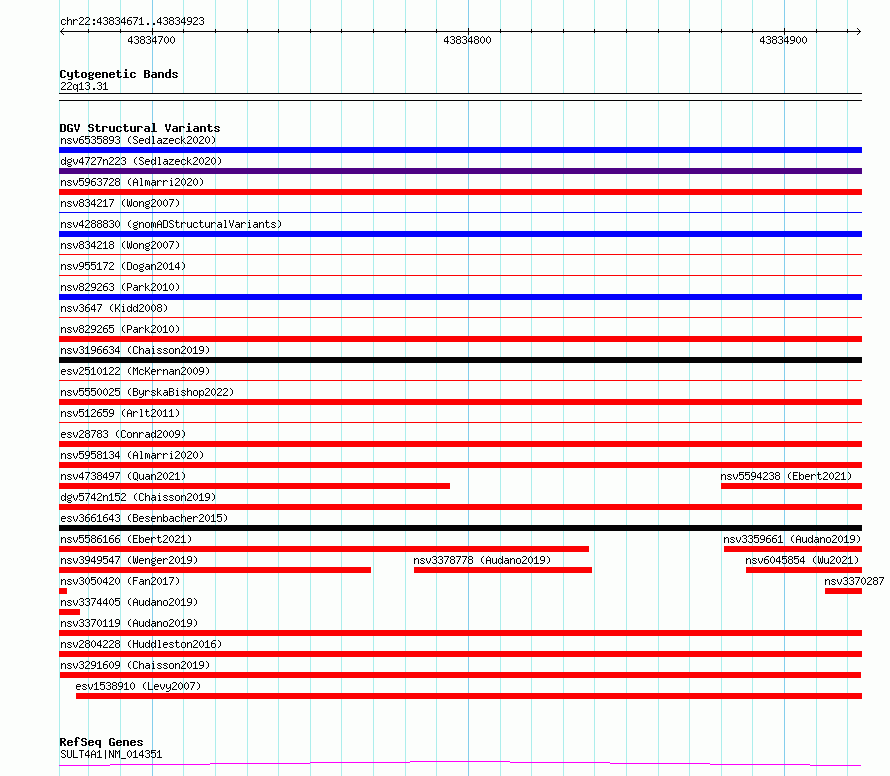Click ruler position 43834800

(x=467, y=40)
